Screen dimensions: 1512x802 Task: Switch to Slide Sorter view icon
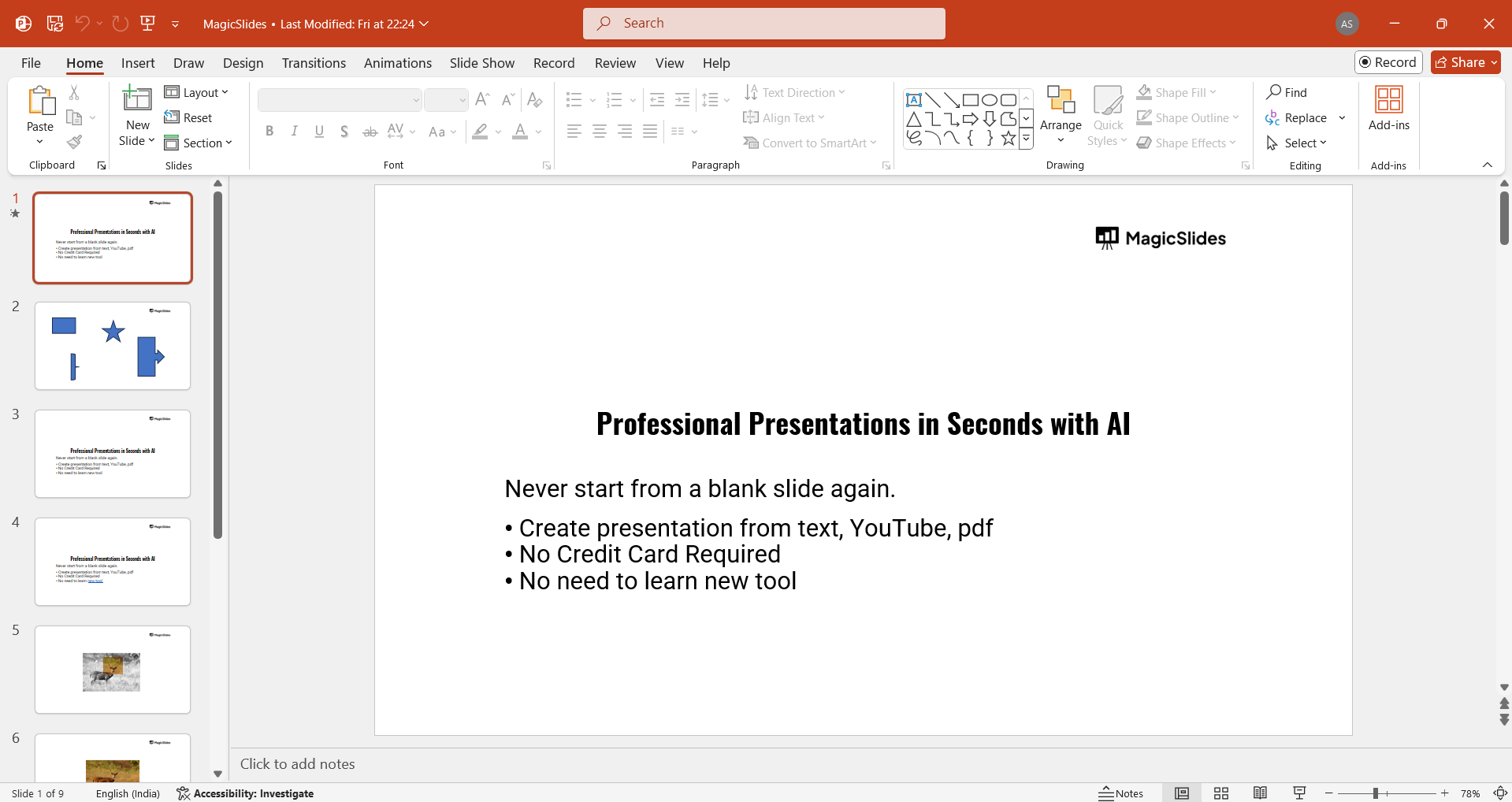pyautogui.click(x=1220, y=793)
